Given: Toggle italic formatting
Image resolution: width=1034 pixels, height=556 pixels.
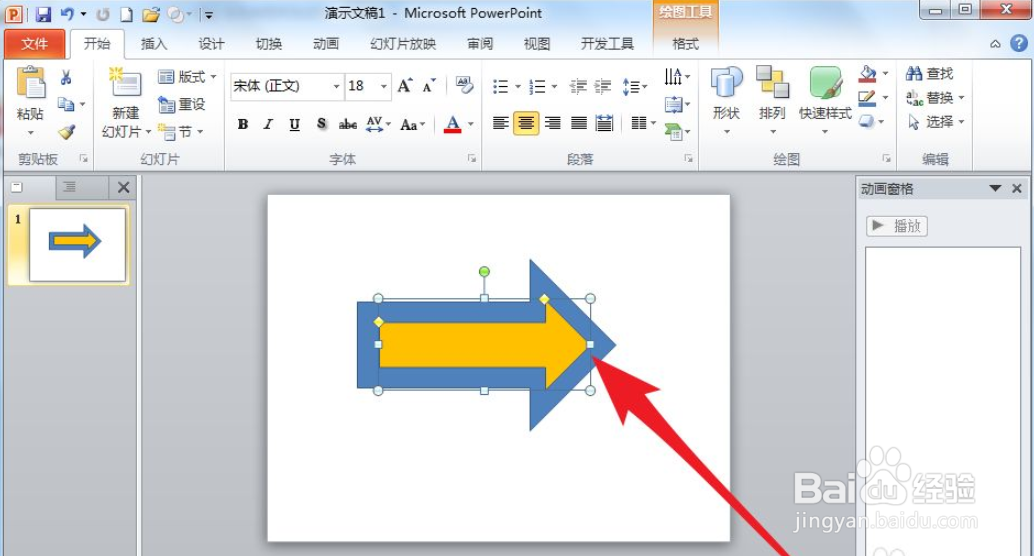Looking at the screenshot, I should pos(268,124).
